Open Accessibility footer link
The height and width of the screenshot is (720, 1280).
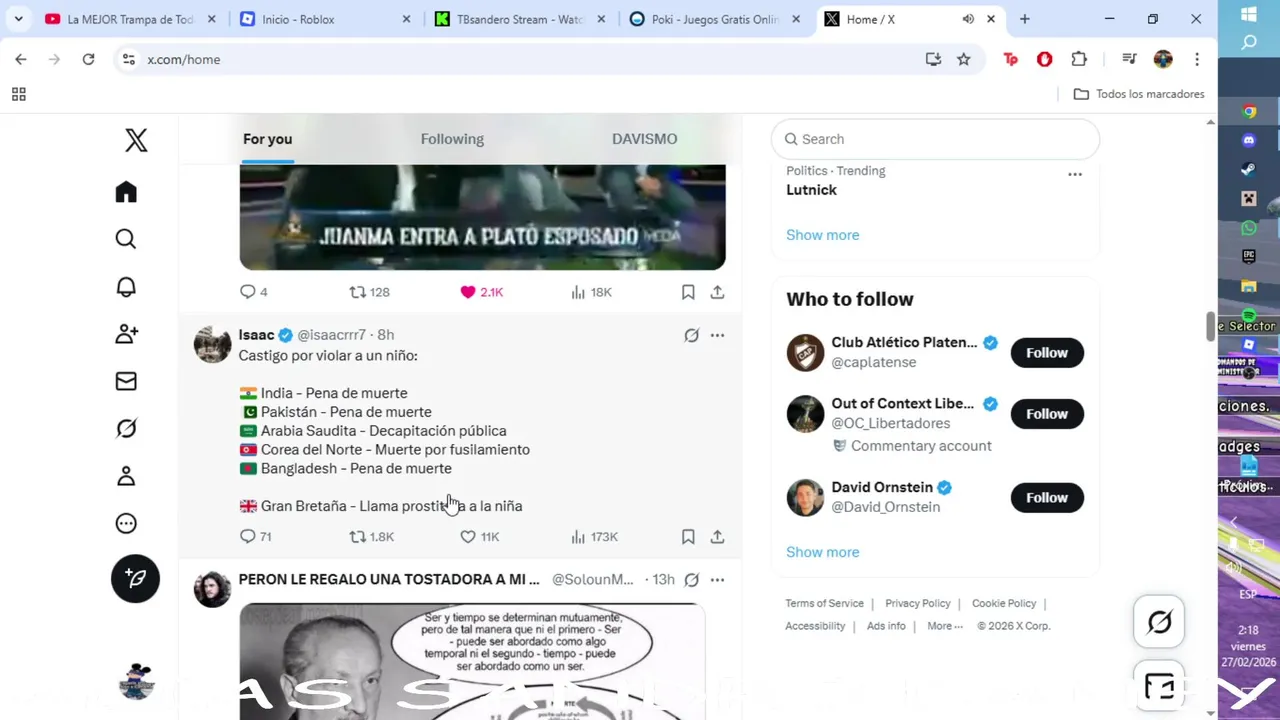click(815, 626)
